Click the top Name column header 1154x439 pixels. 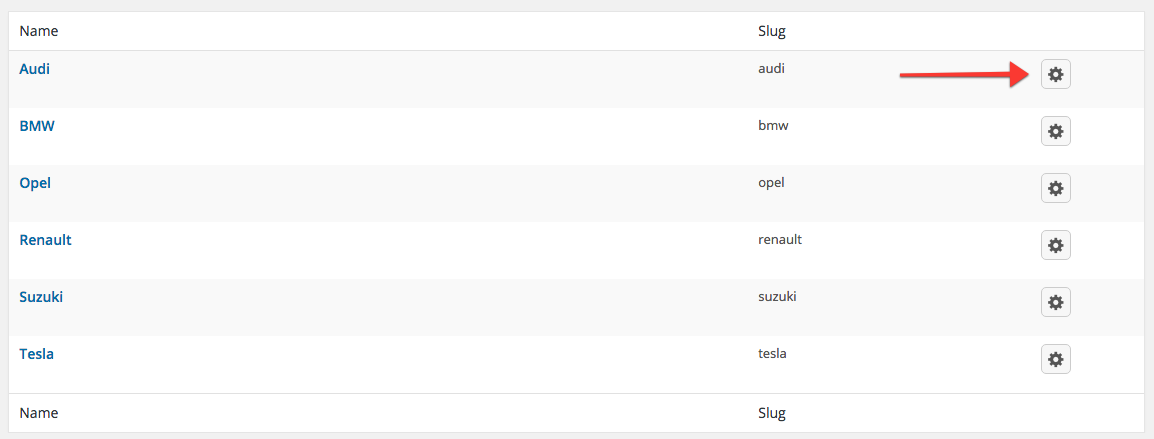coord(39,32)
